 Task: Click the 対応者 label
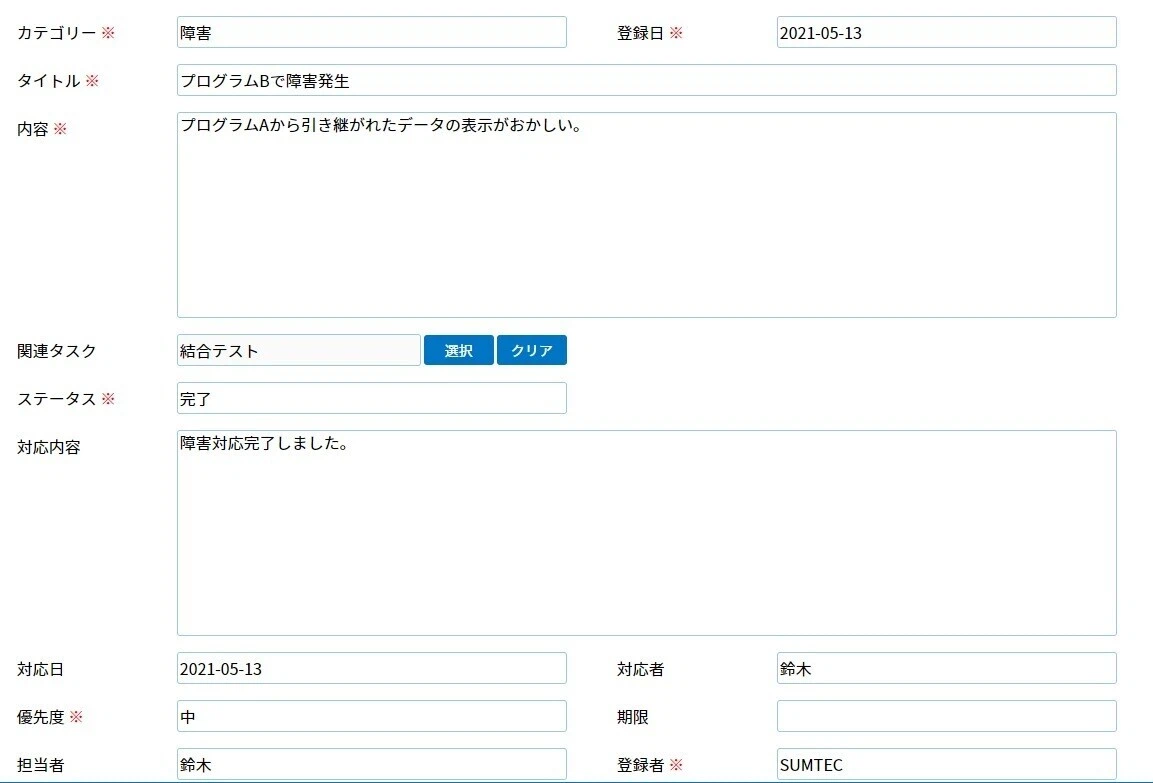click(x=640, y=669)
